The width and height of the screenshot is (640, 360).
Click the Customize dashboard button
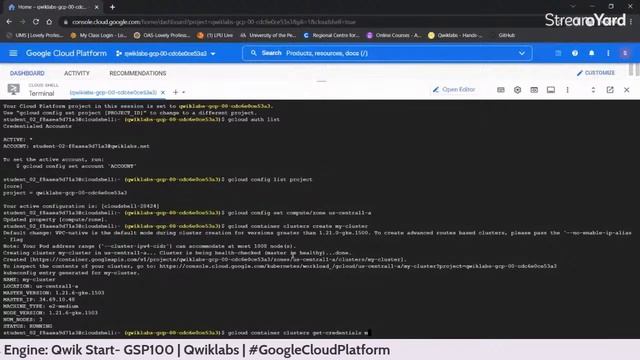click(x=596, y=73)
